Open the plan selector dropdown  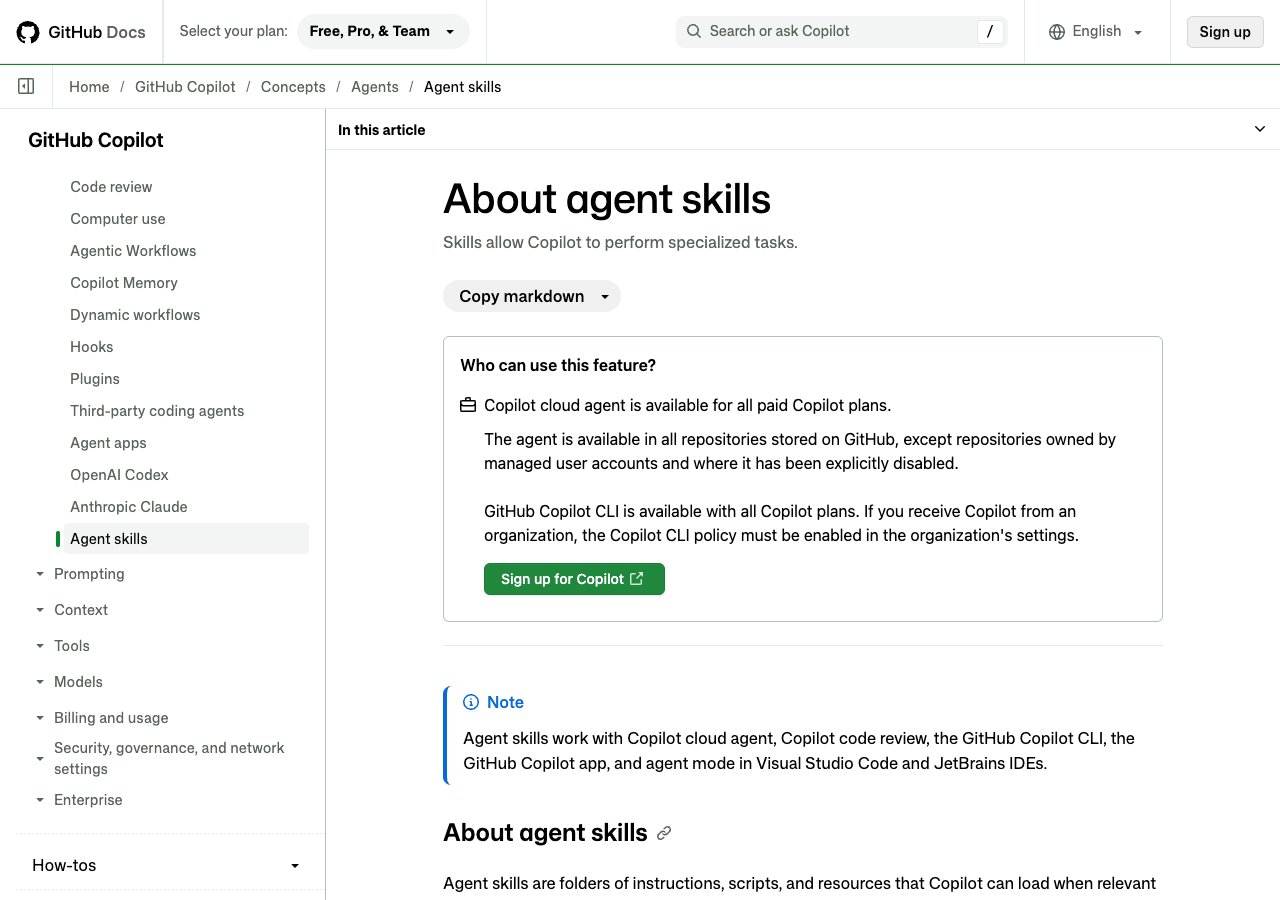tap(383, 31)
